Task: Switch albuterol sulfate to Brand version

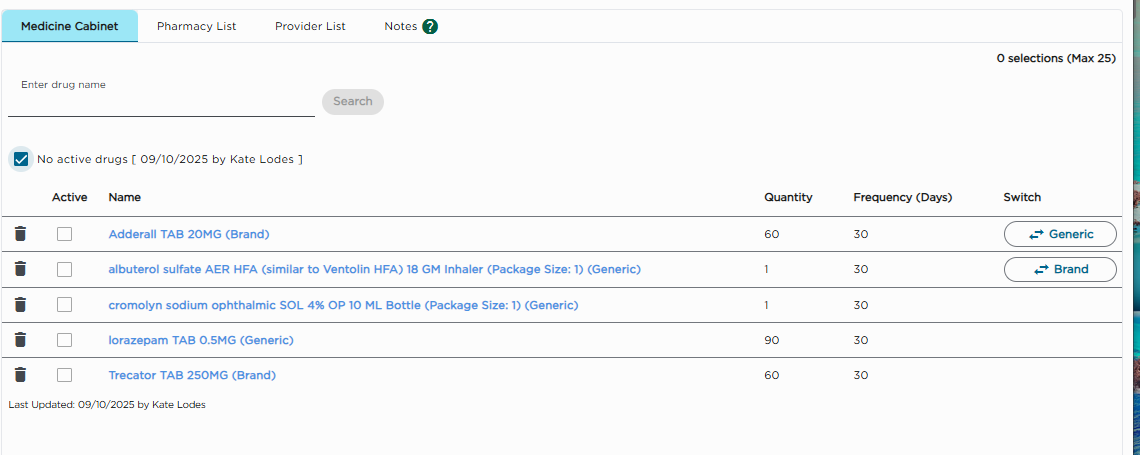Action: (1060, 269)
